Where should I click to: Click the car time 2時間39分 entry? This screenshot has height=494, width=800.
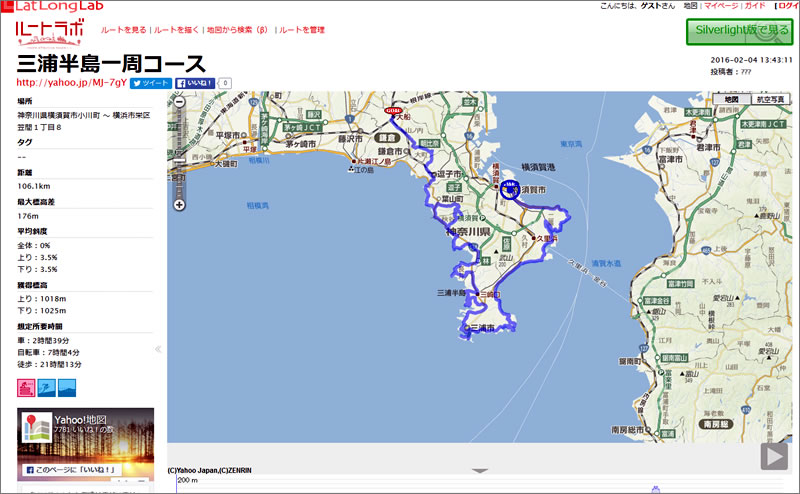coord(43,341)
